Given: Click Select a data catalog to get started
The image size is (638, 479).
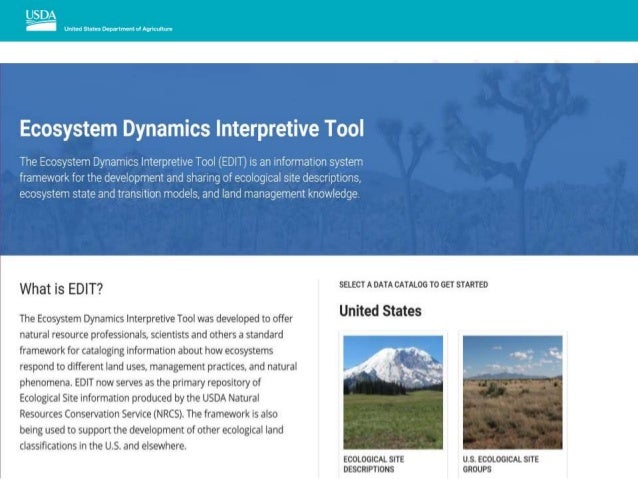Looking at the screenshot, I should [413, 284].
